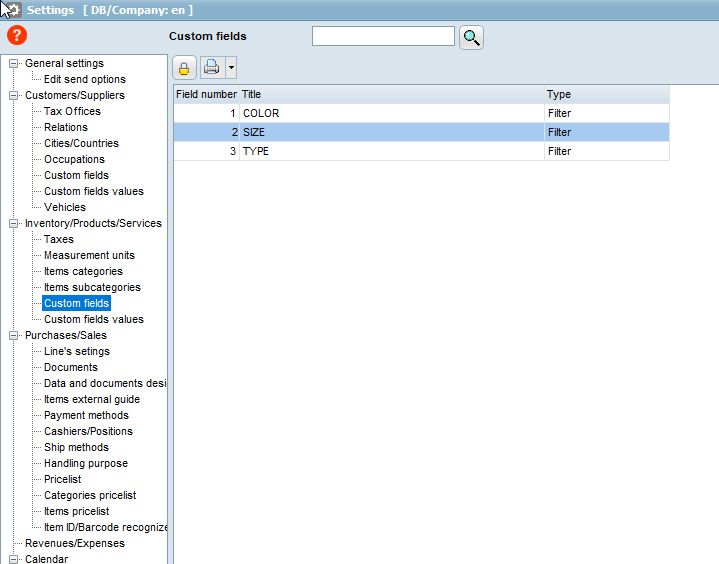Collapse the Purchases/Sales node

click(x=14, y=335)
